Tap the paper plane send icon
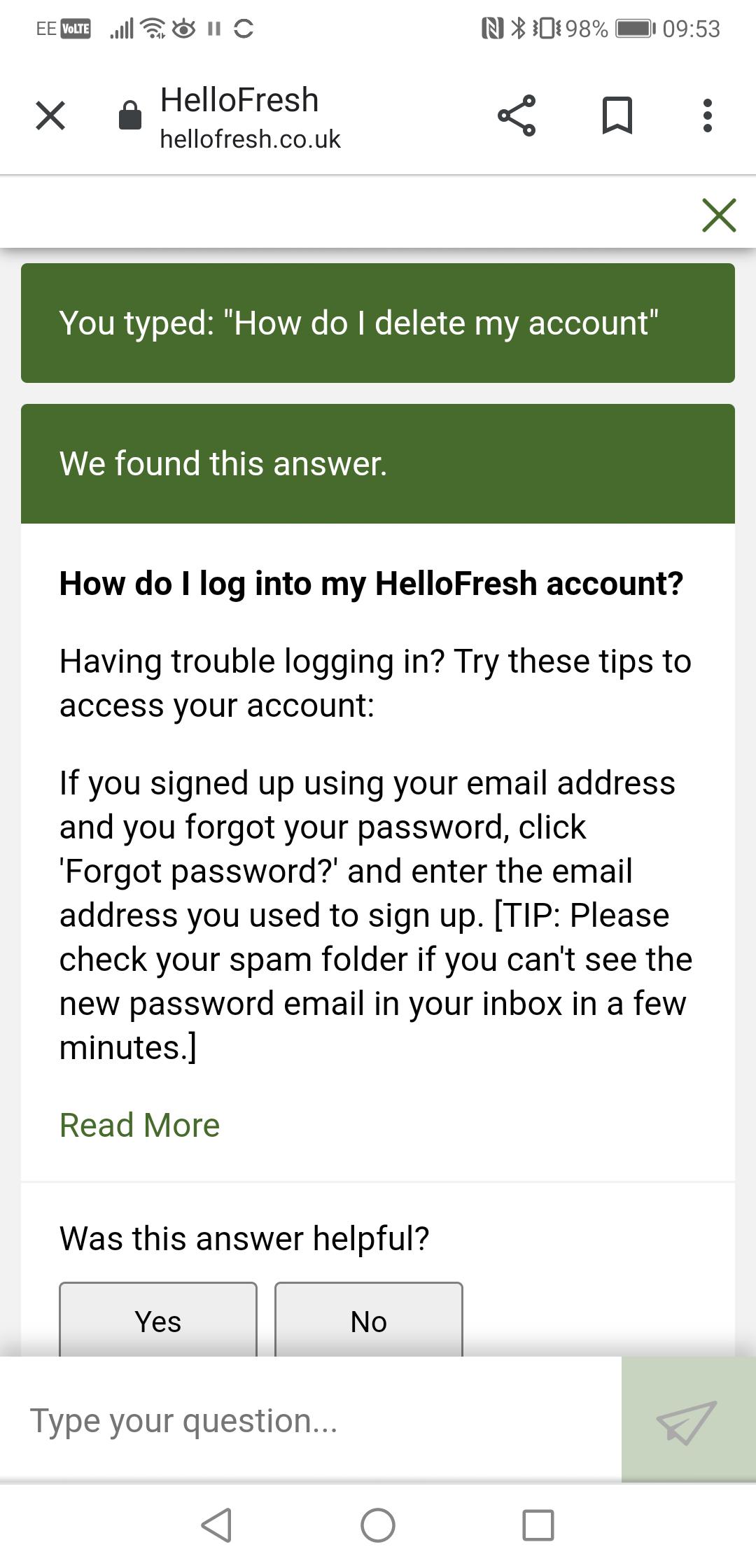Image resolution: width=756 pixels, height=1568 pixels. tap(687, 1421)
